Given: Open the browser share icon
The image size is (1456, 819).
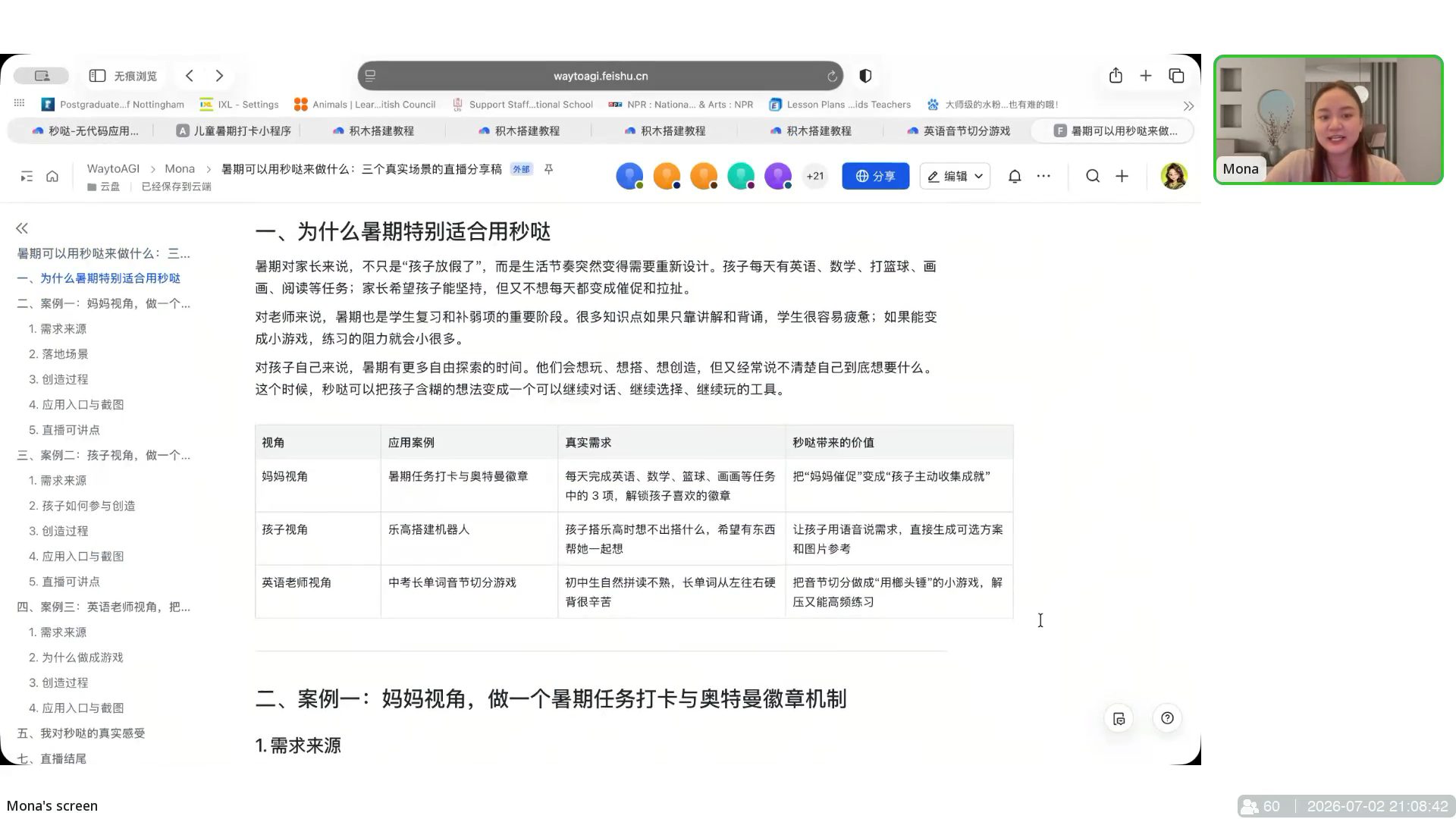Looking at the screenshot, I should click(x=1116, y=76).
